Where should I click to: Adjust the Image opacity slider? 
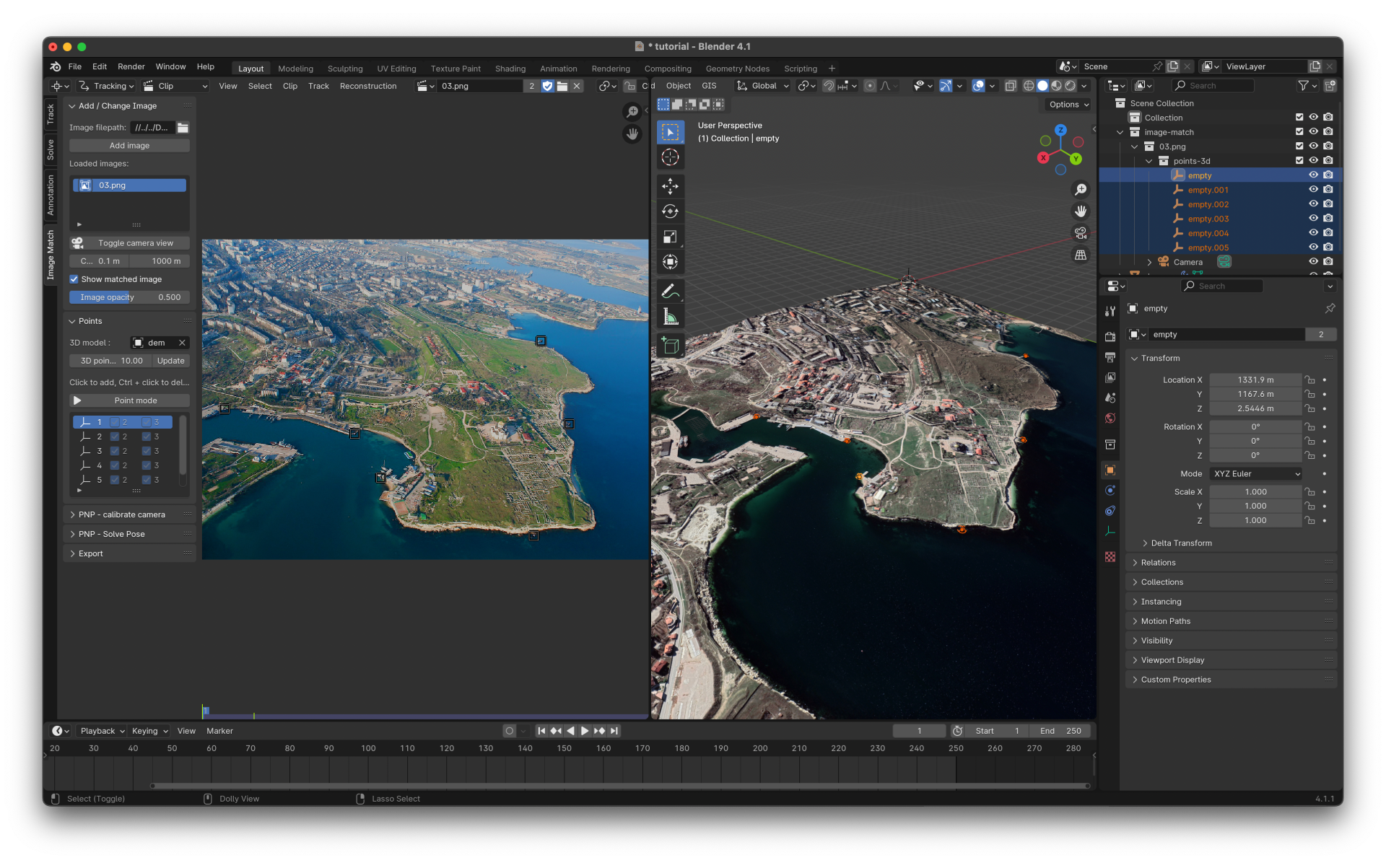(130, 297)
